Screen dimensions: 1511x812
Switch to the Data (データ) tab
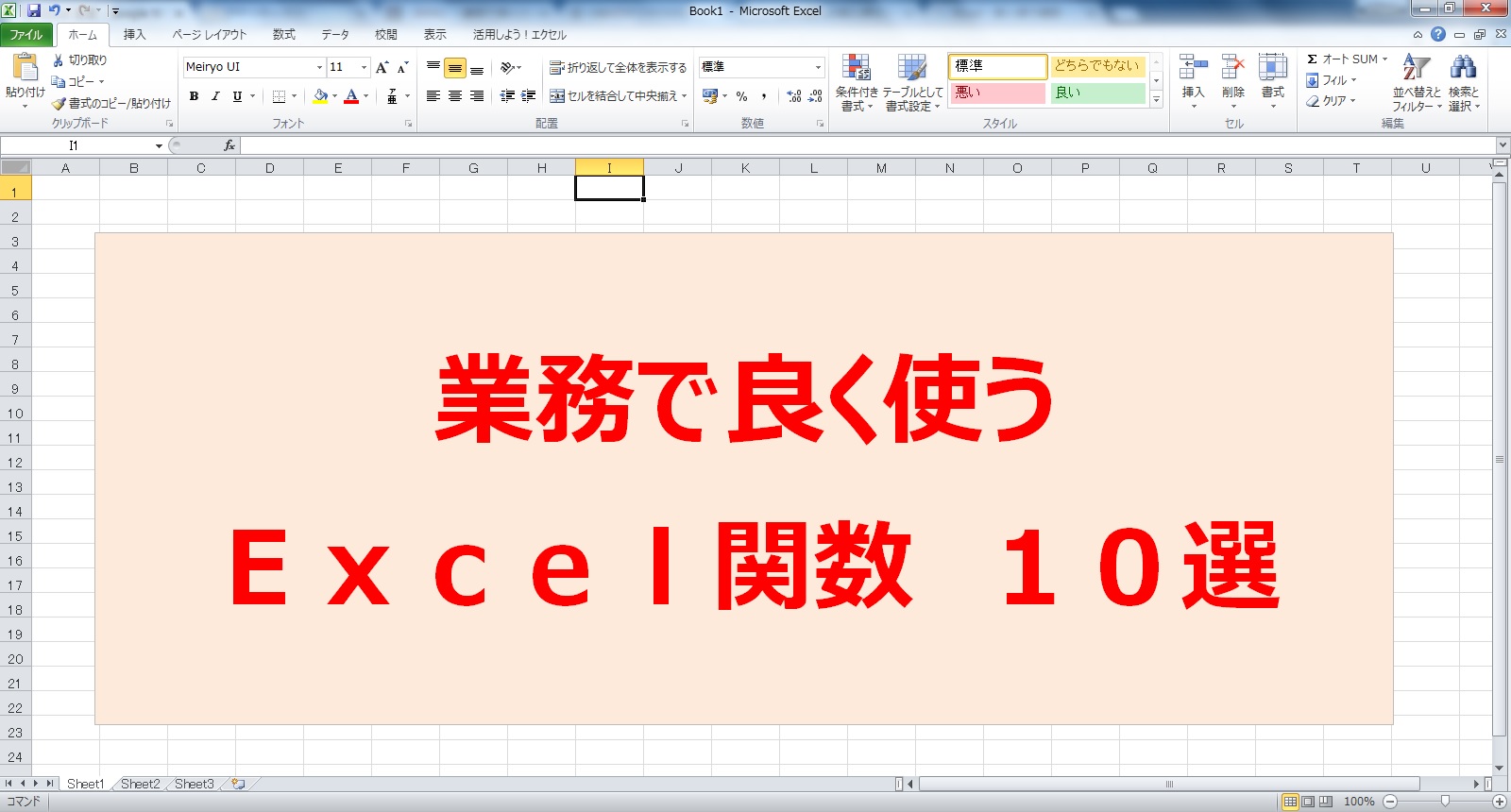click(335, 35)
